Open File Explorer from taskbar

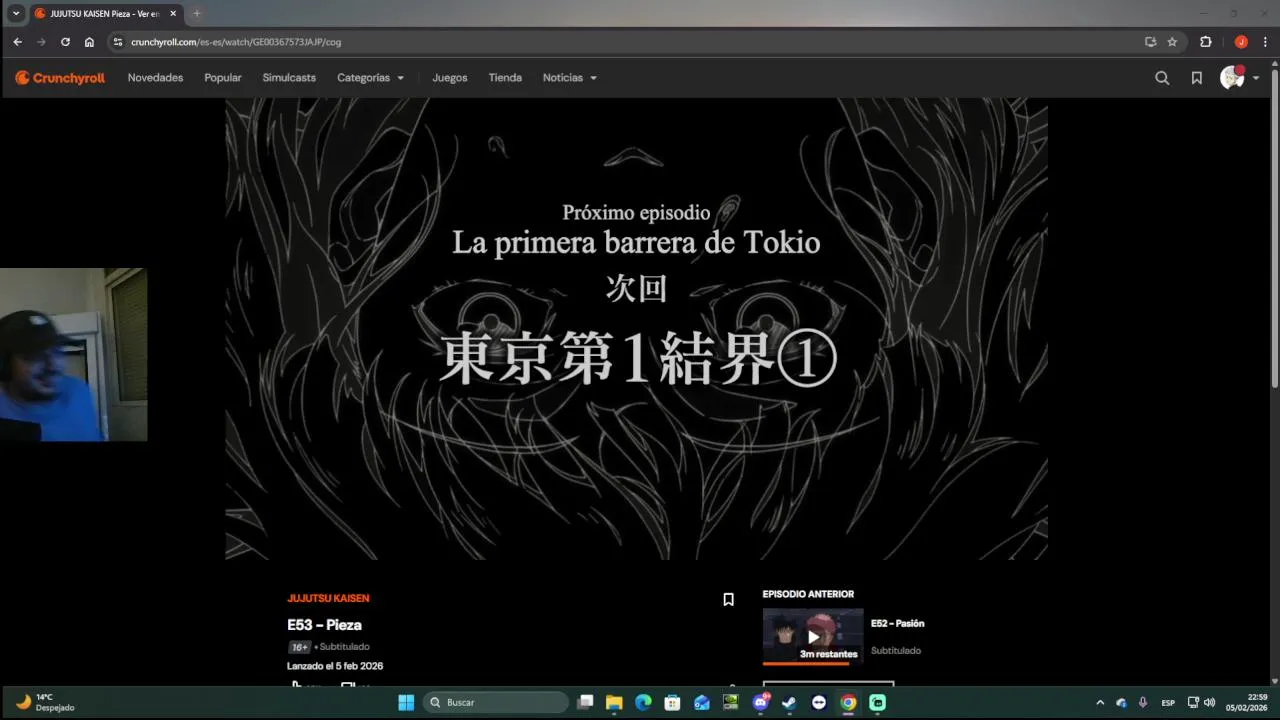pos(614,702)
